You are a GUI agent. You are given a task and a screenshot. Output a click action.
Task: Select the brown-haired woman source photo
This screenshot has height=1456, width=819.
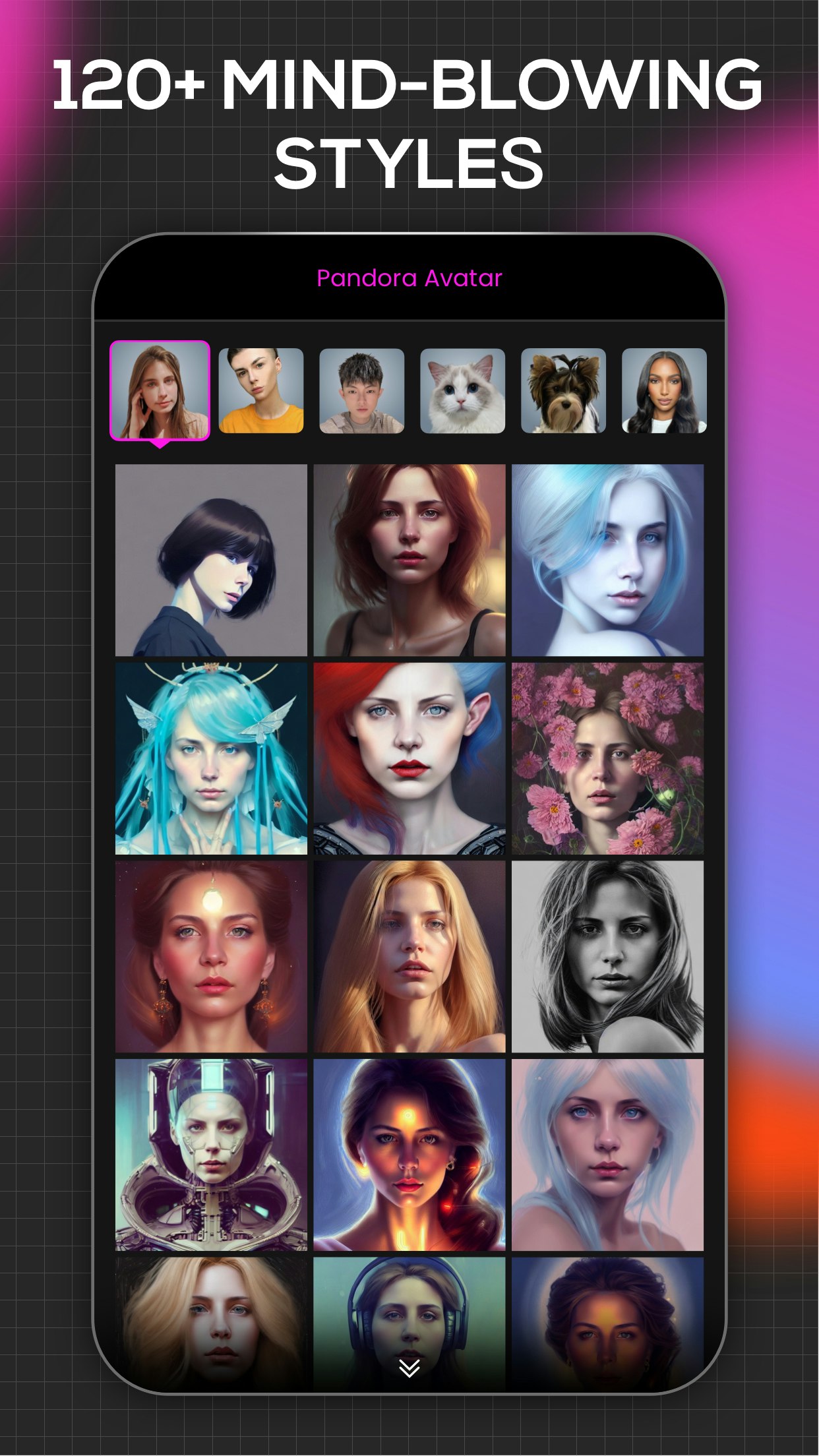(x=160, y=390)
